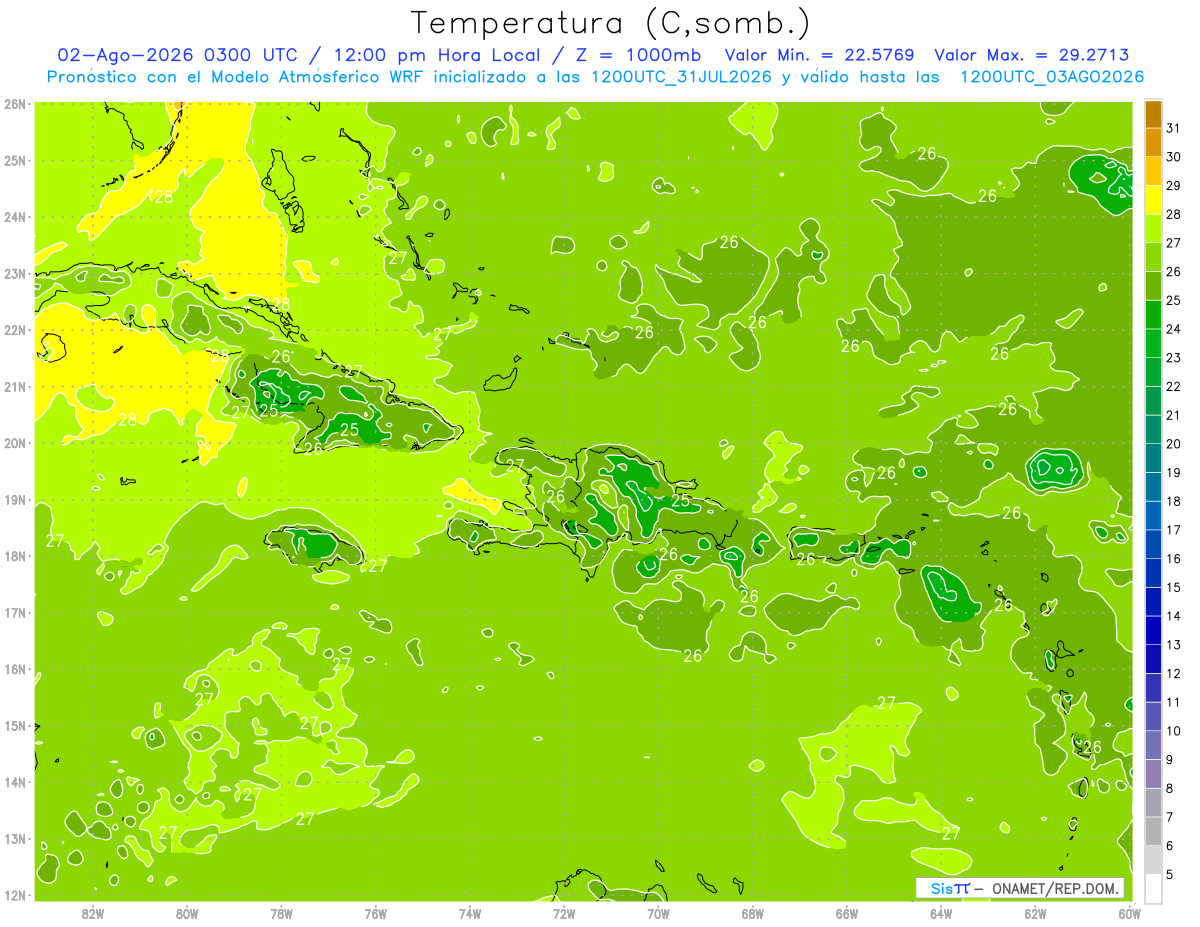Click the 72W longitude axis label
Screen dimensions: 1200x927
pyautogui.click(x=564, y=913)
